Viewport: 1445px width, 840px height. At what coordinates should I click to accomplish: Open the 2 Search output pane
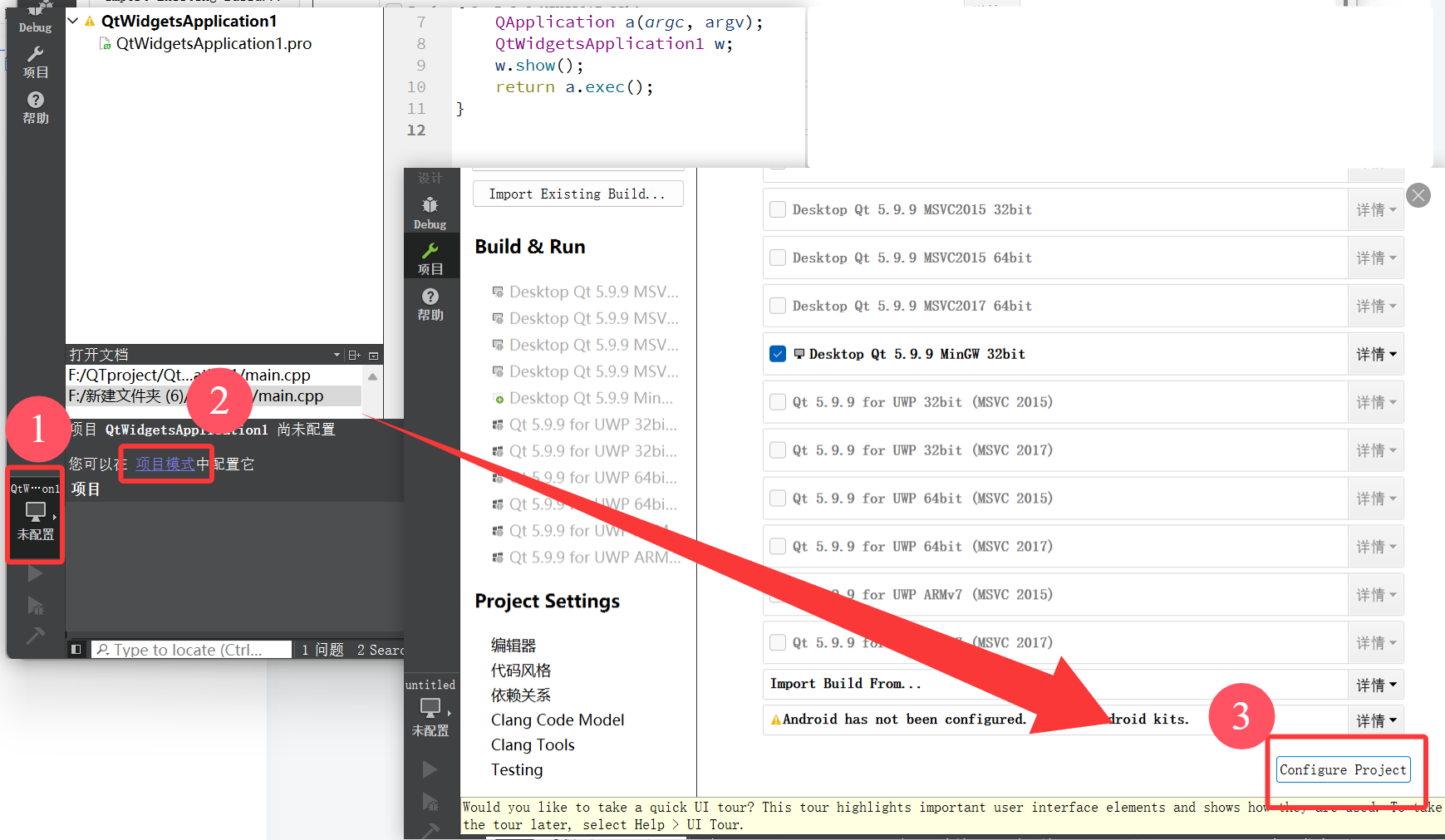(380, 650)
